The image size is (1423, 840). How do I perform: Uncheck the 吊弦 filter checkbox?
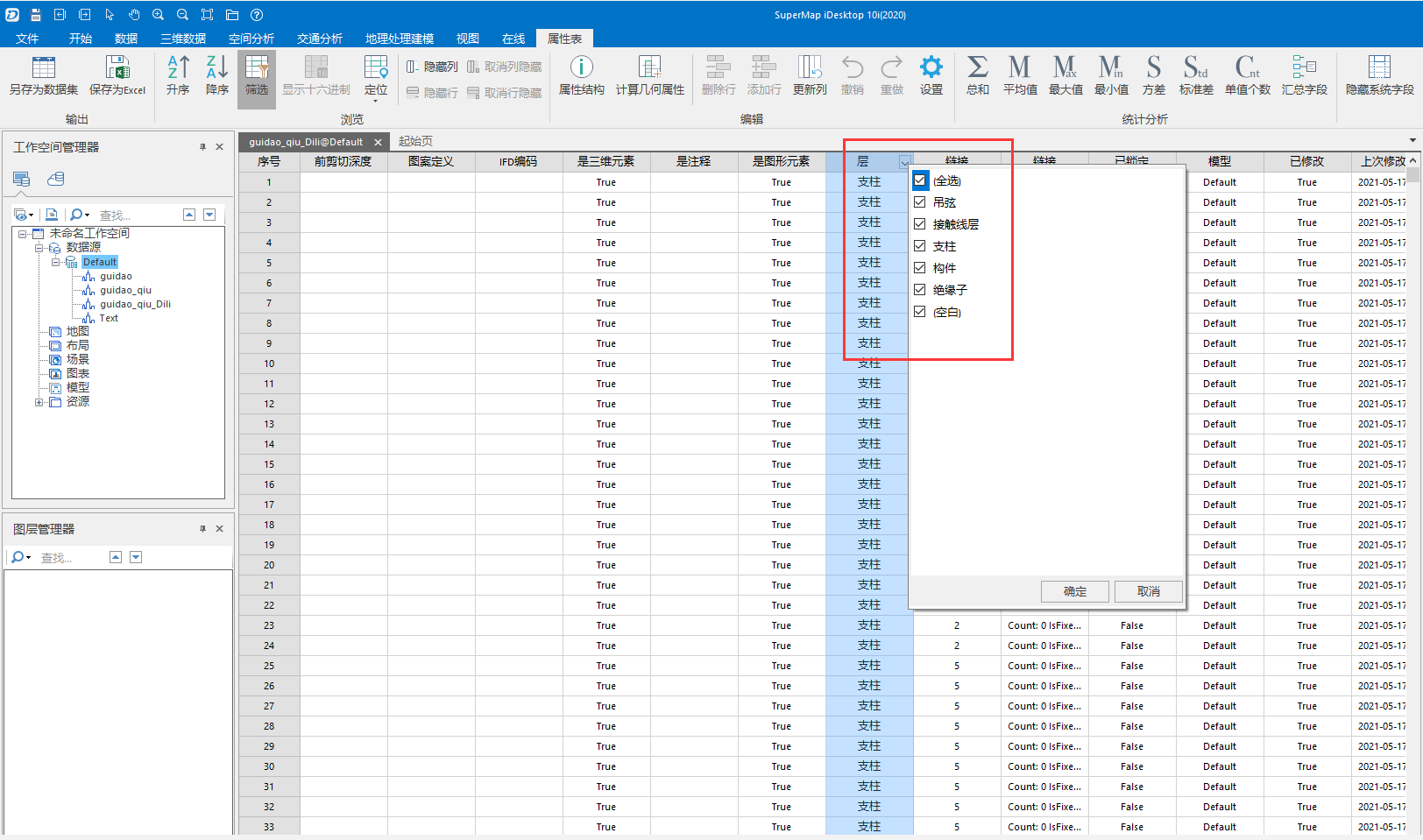pos(920,202)
